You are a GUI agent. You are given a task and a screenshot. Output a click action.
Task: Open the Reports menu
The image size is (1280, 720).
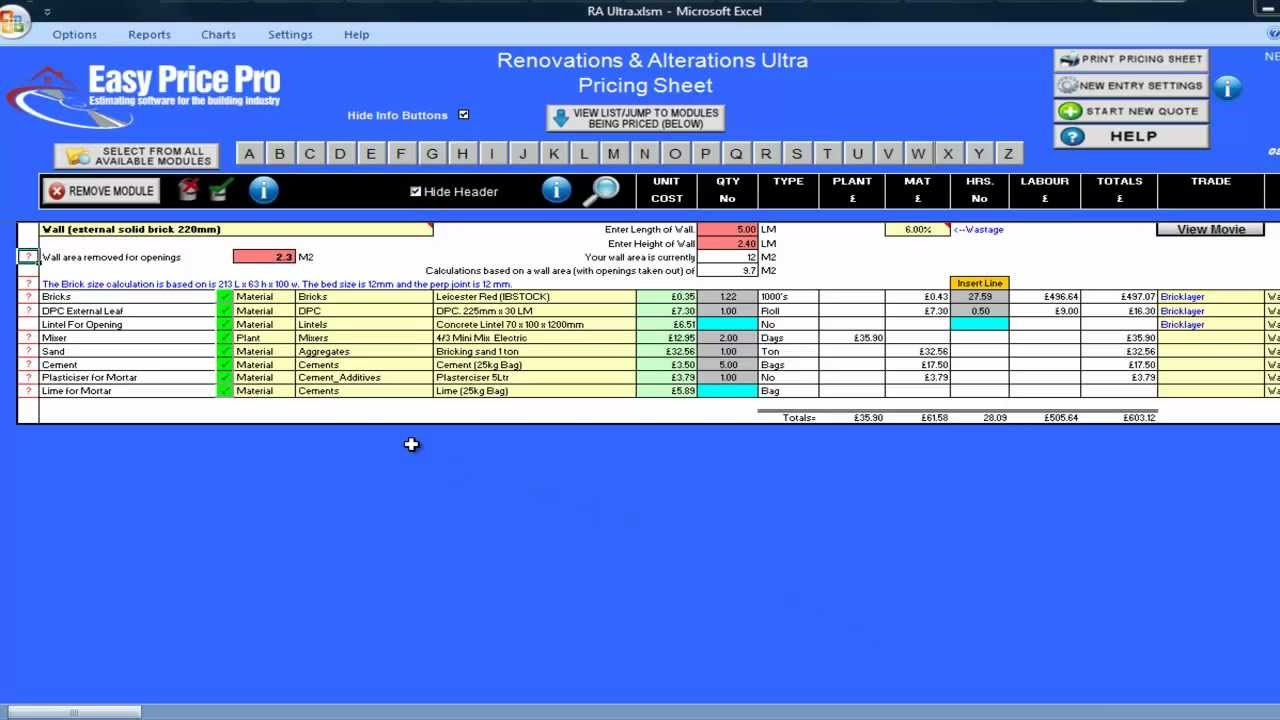pos(149,34)
